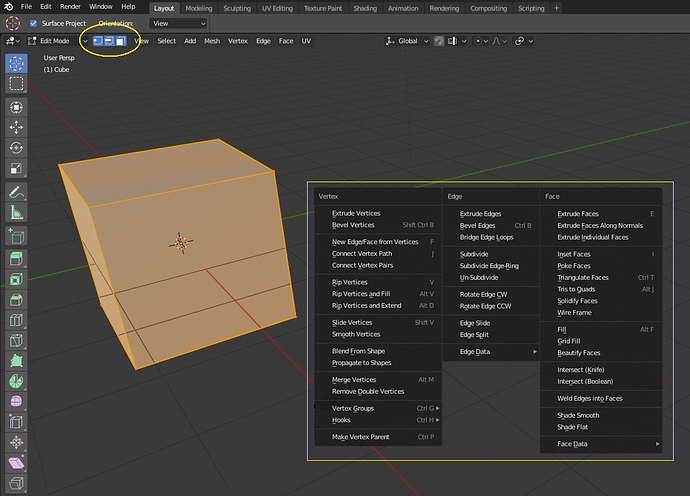Switch to the Sculpting workspace tab
This screenshot has width=690, height=496.
pos(237,8)
